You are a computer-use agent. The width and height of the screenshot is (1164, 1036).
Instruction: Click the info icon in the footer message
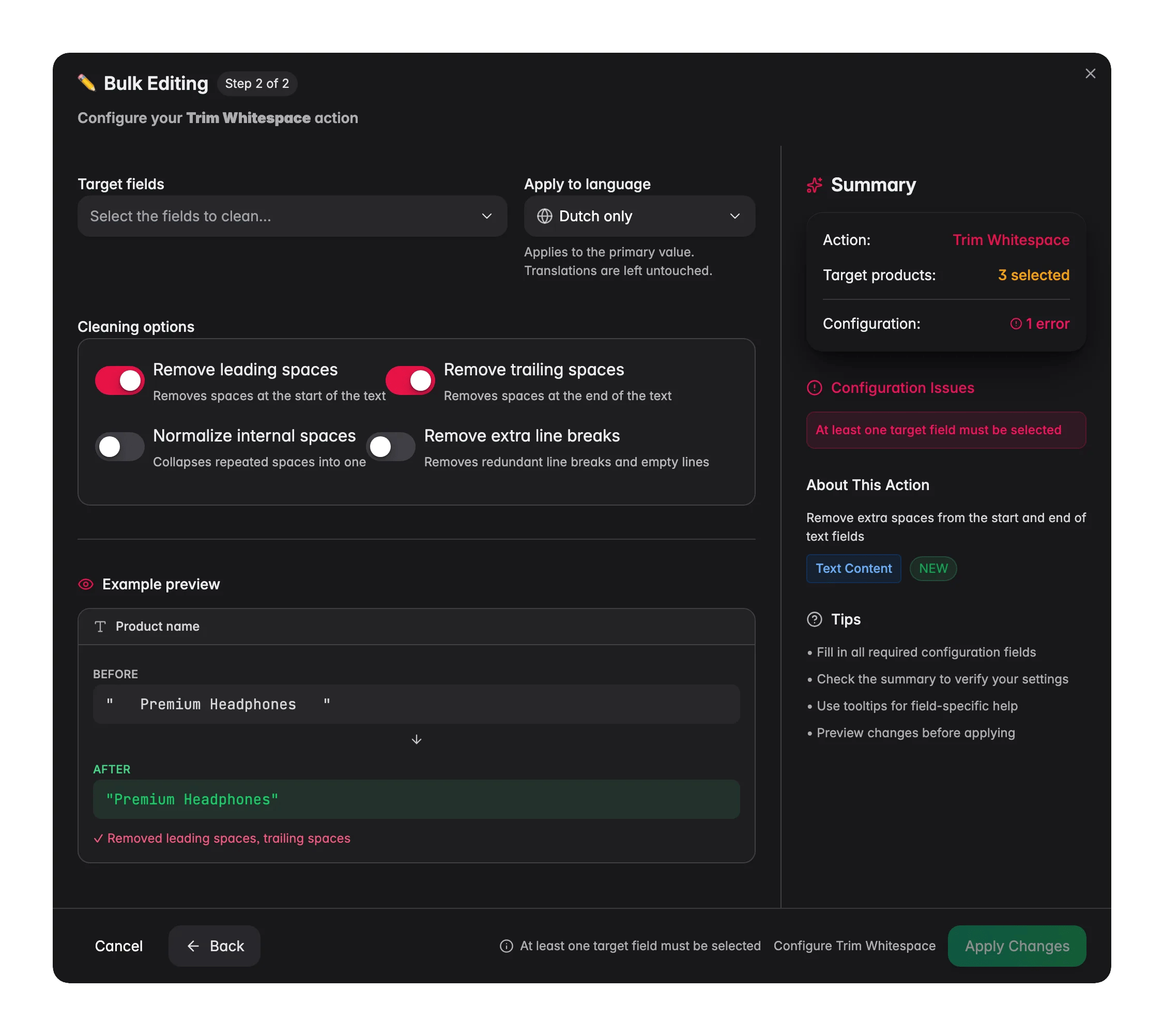click(506, 946)
